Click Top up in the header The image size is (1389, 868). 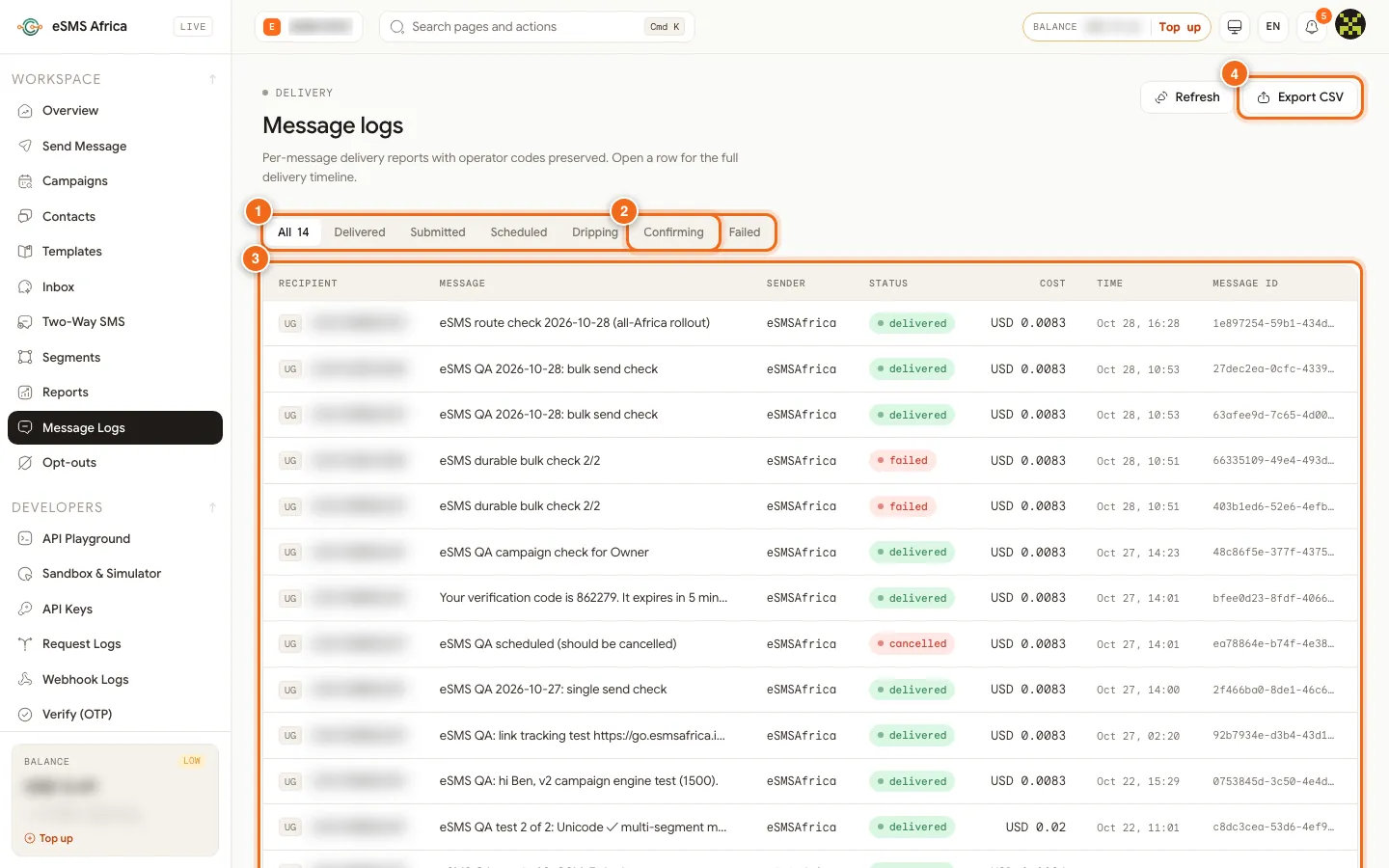point(1180,27)
